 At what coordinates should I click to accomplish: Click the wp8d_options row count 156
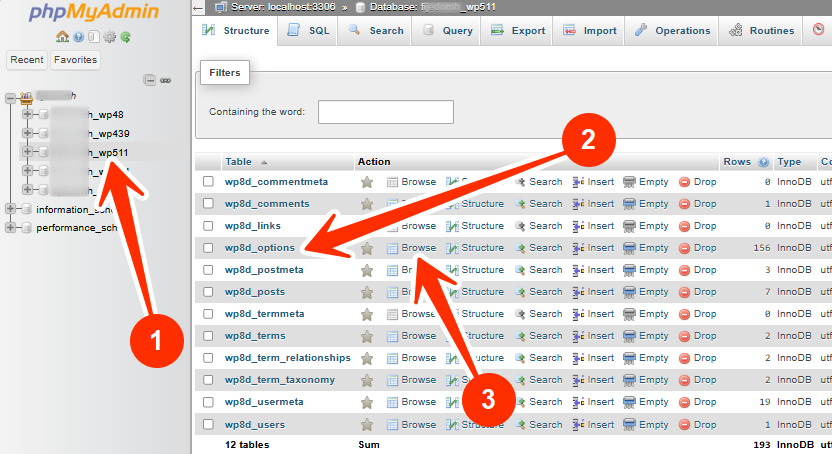pyautogui.click(x=761, y=248)
